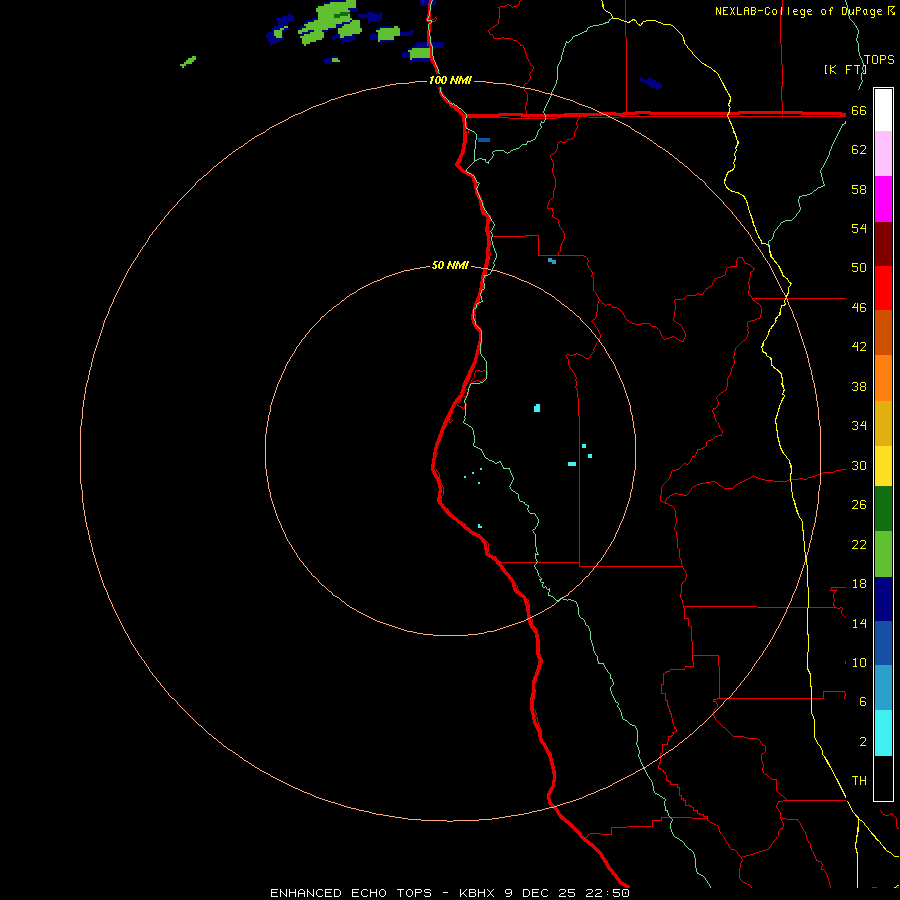Viewport: 900px width, 900px height.
Task: Click the bright red legend swatch
Action: 883,288
